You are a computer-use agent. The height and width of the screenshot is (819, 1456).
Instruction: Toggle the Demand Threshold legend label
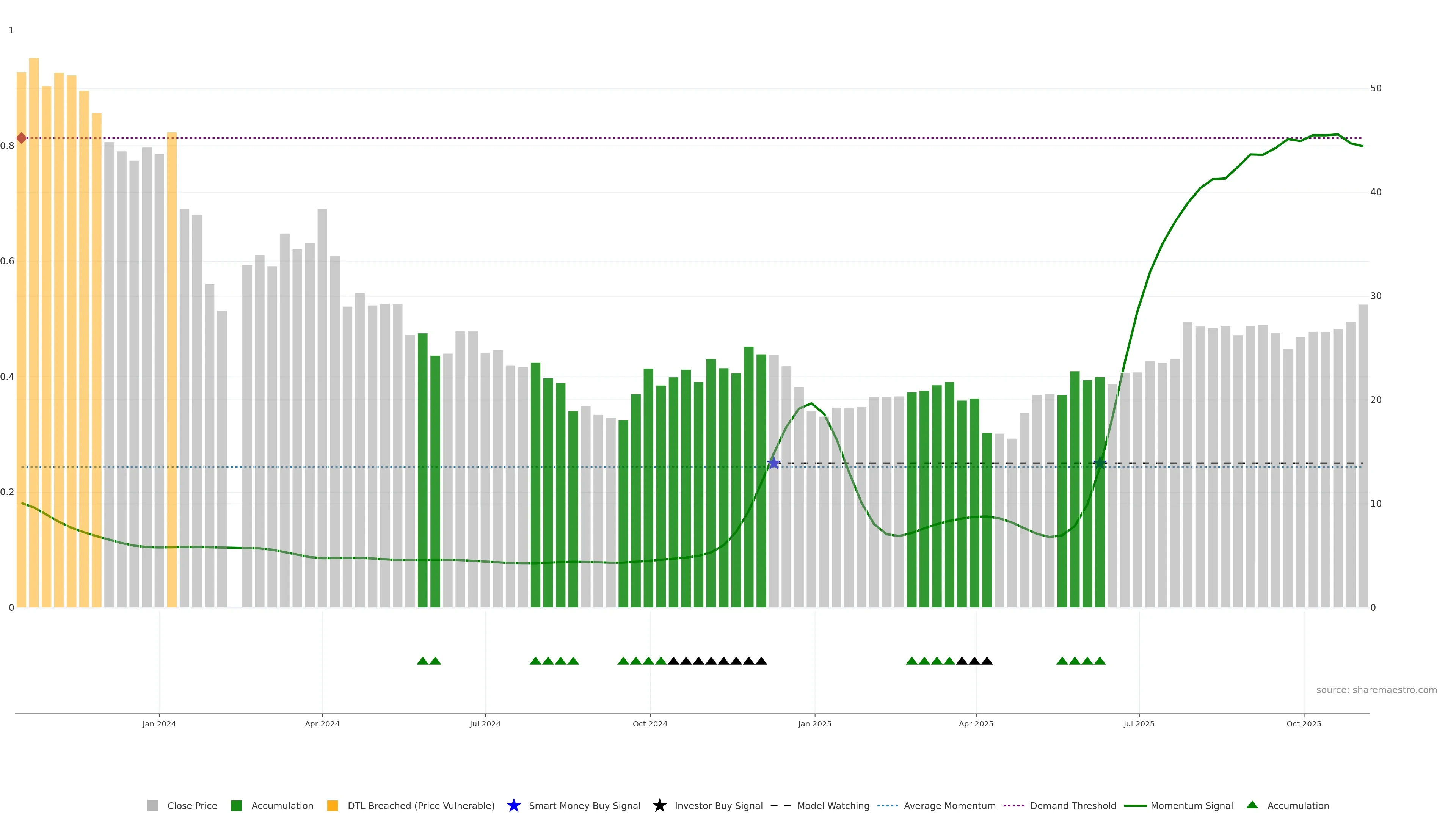[x=1073, y=805]
